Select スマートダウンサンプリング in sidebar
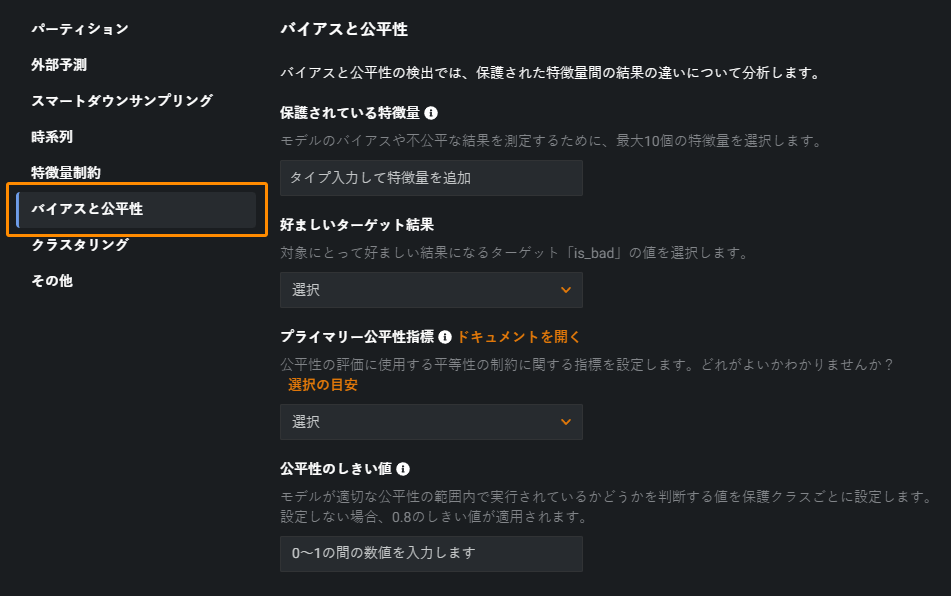The image size is (951, 596). pos(122,101)
